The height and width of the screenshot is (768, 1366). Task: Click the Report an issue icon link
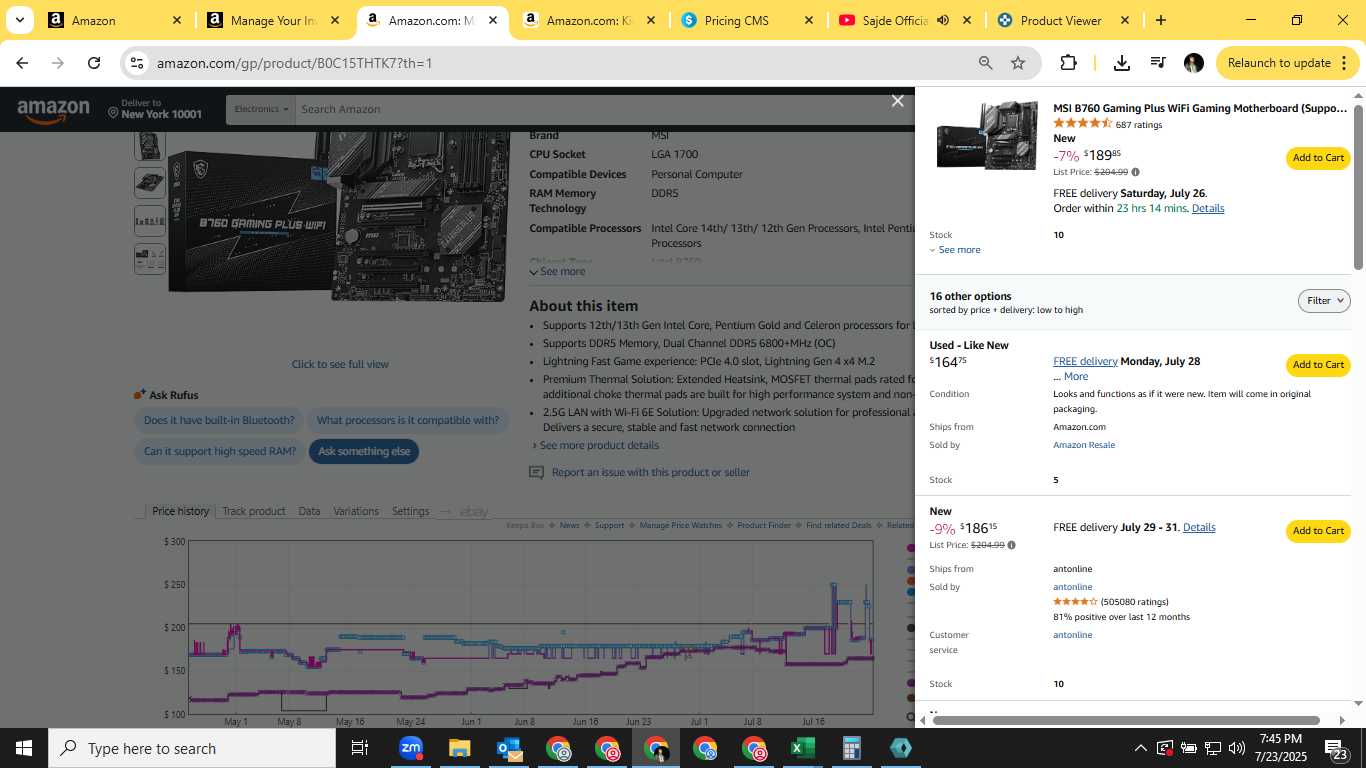point(537,472)
